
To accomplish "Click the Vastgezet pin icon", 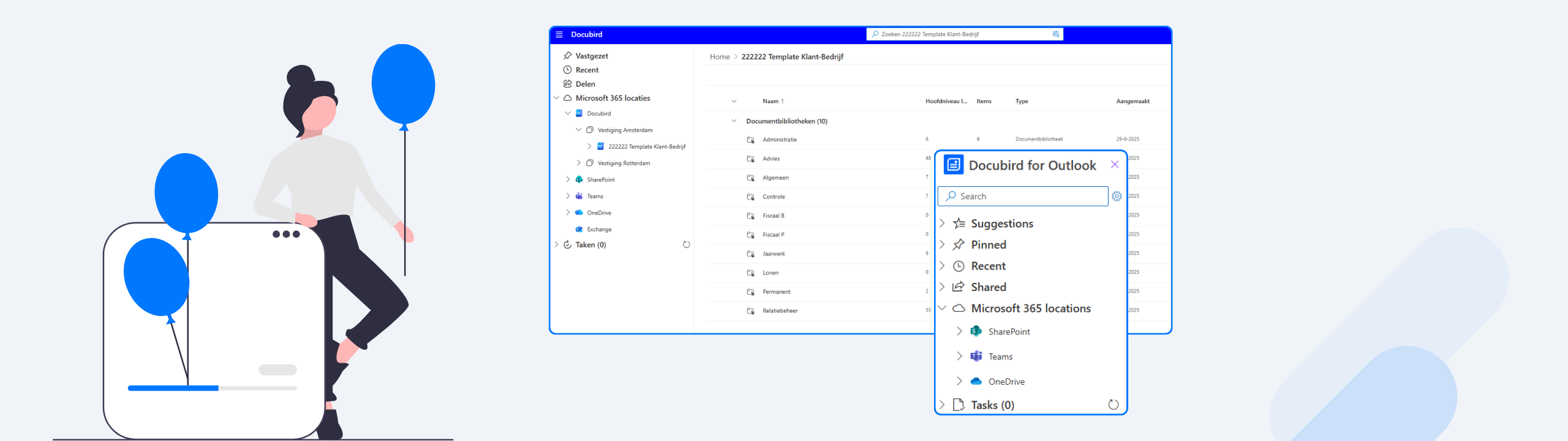I will click(x=568, y=56).
